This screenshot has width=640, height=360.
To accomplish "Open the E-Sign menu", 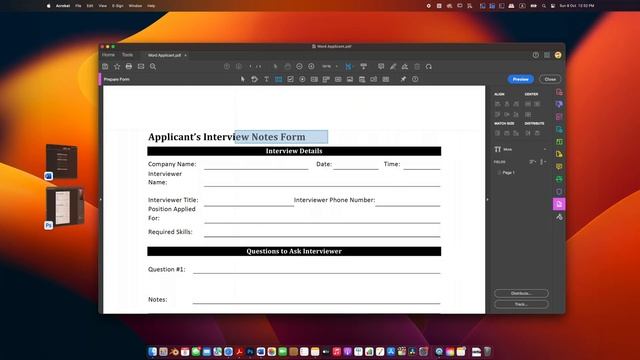I will (x=118, y=6).
